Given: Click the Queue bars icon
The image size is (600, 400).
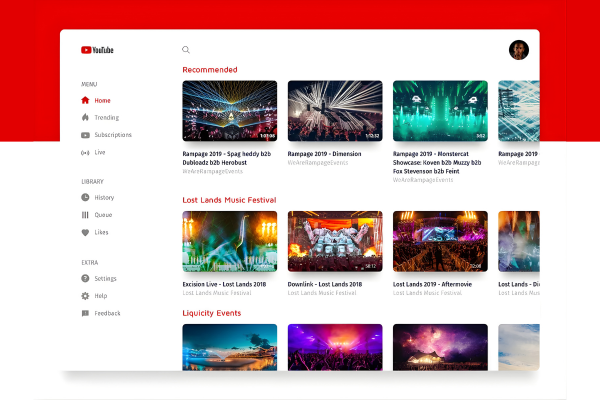Looking at the screenshot, I should pyautogui.click(x=85, y=215).
